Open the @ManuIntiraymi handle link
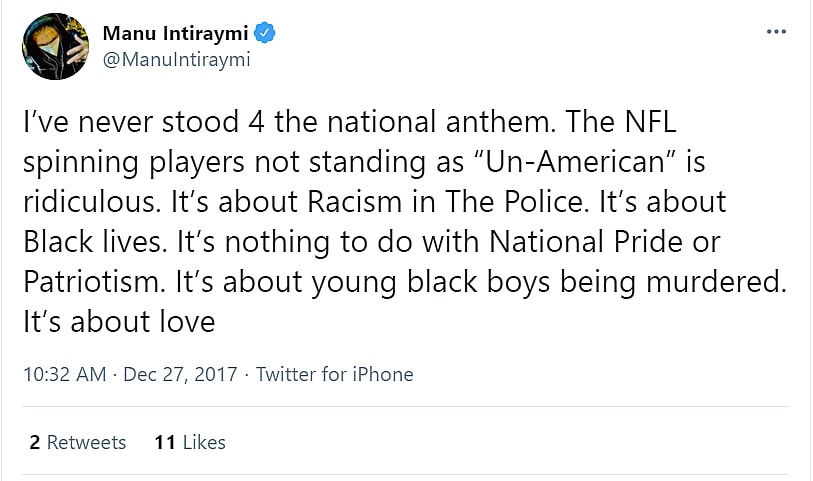Image resolution: width=813 pixels, height=481 pixels. click(x=176, y=59)
